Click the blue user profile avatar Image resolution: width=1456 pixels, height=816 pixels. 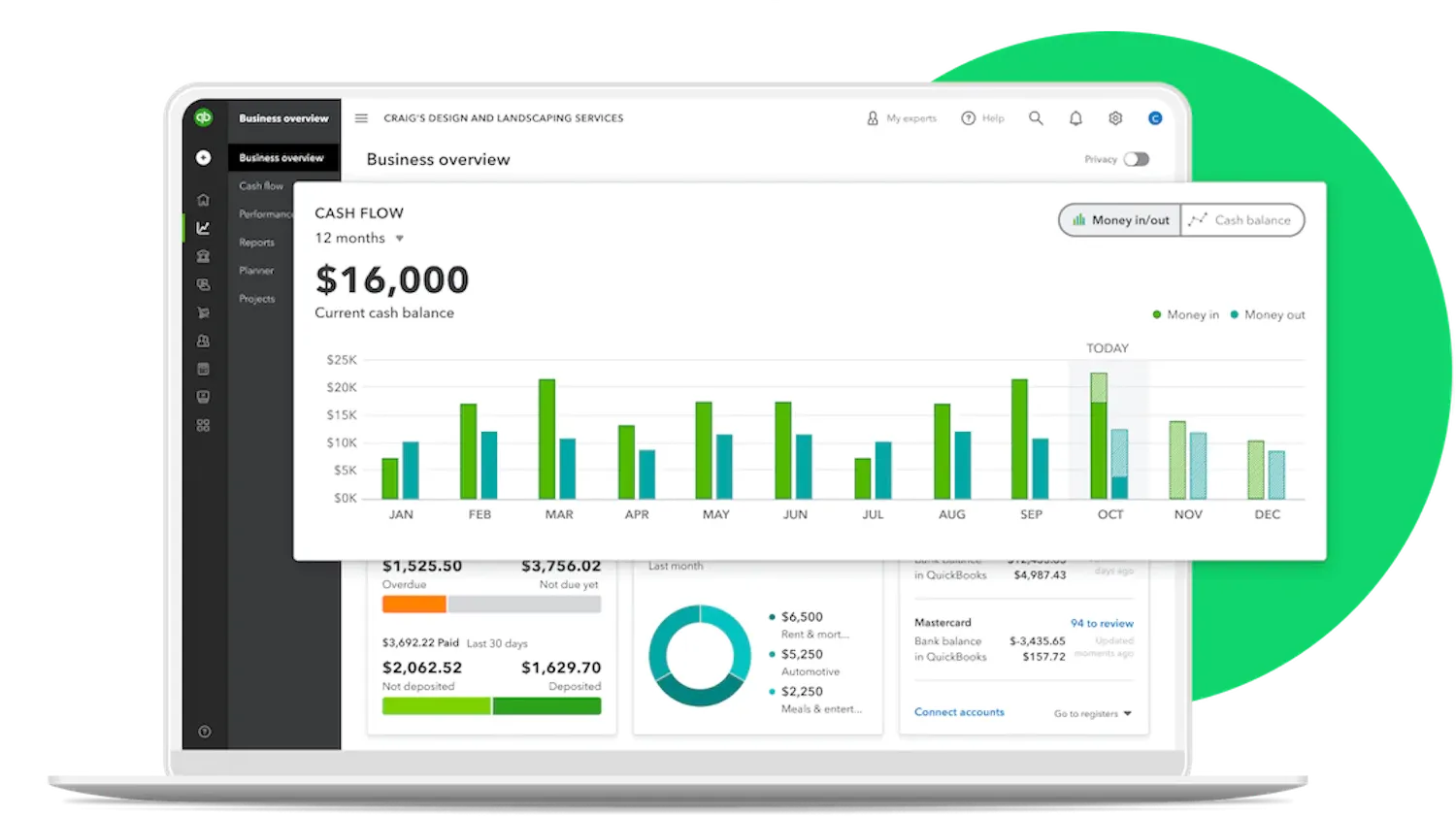pyautogui.click(x=1155, y=118)
